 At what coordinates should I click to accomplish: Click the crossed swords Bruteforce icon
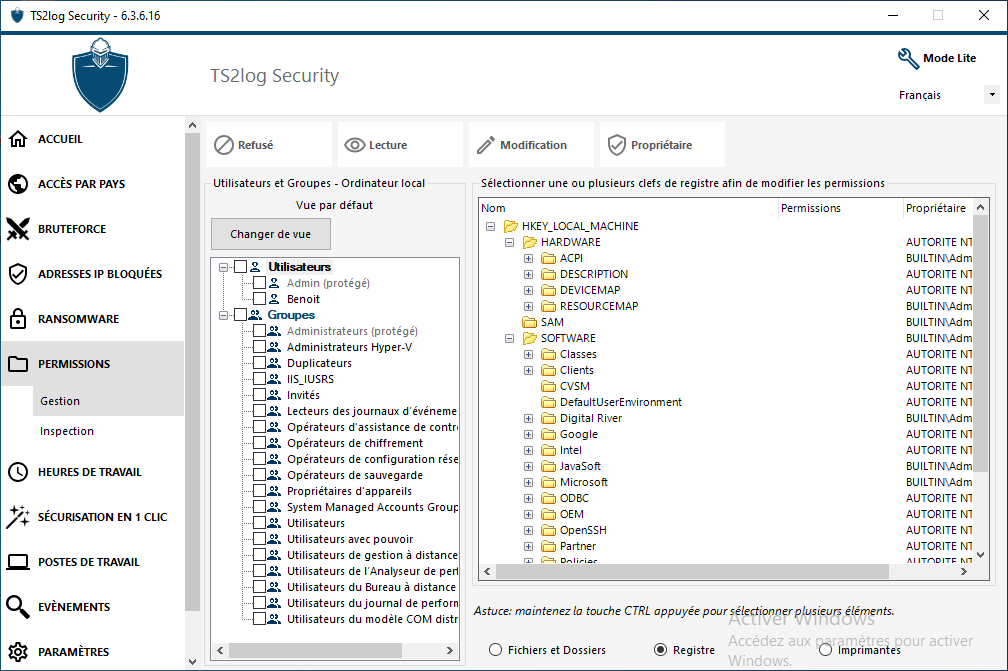18,229
